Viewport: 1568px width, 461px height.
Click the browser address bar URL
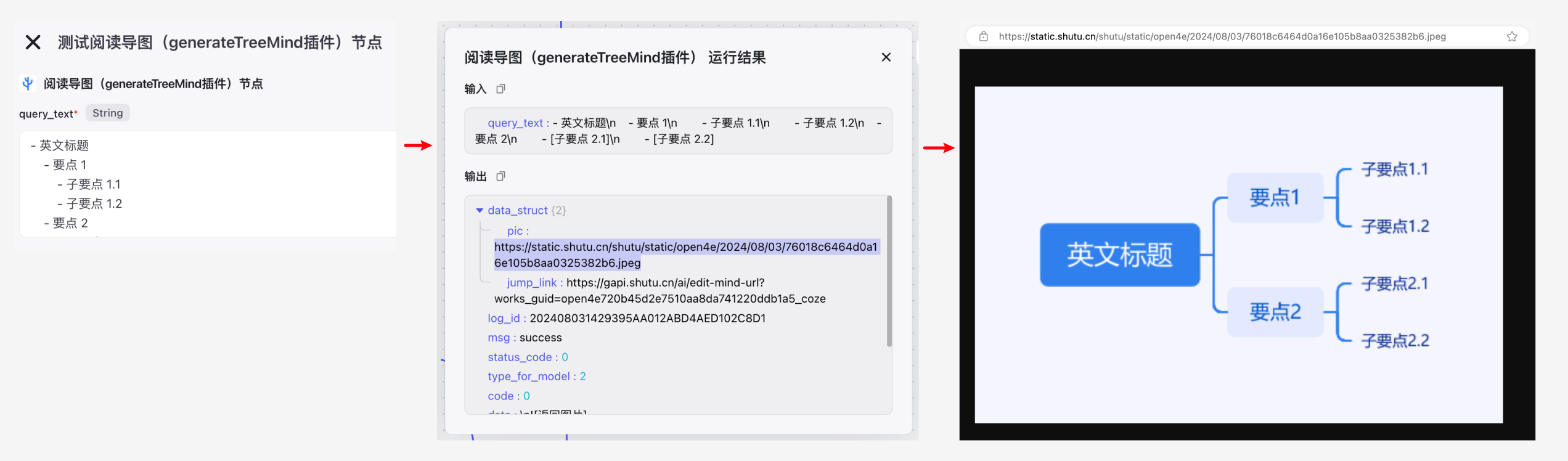(x=1222, y=36)
